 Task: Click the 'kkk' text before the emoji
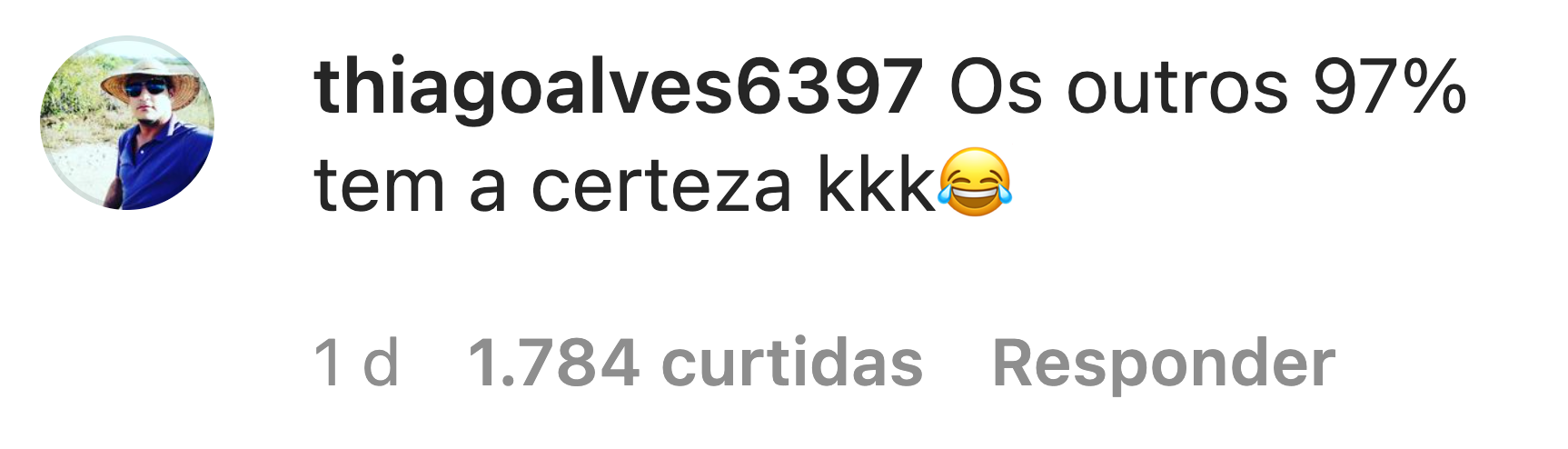click(877, 185)
